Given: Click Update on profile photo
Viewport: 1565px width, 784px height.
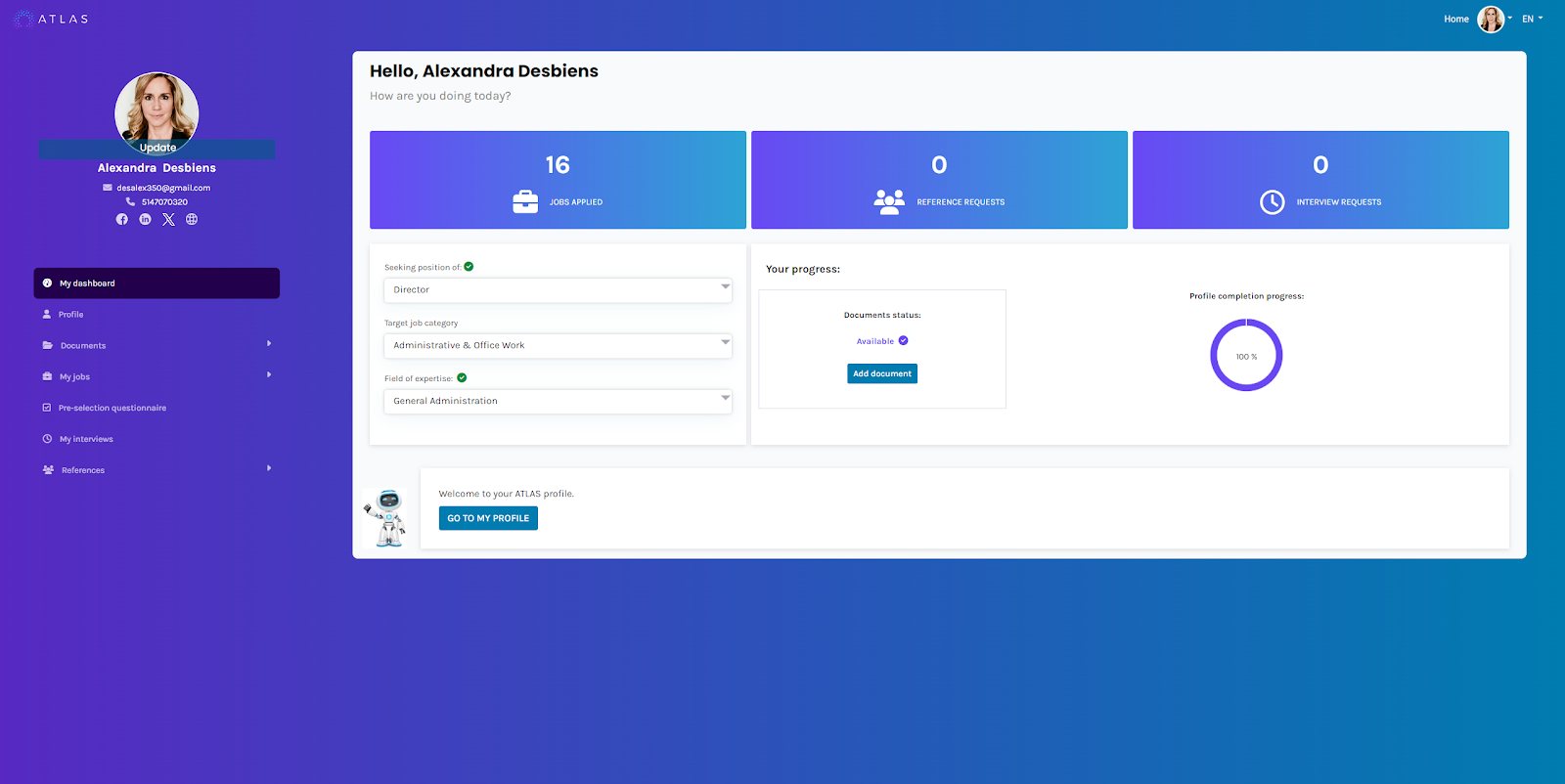Looking at the screenshot, I should pyautogui.click(x=157, y=148).
